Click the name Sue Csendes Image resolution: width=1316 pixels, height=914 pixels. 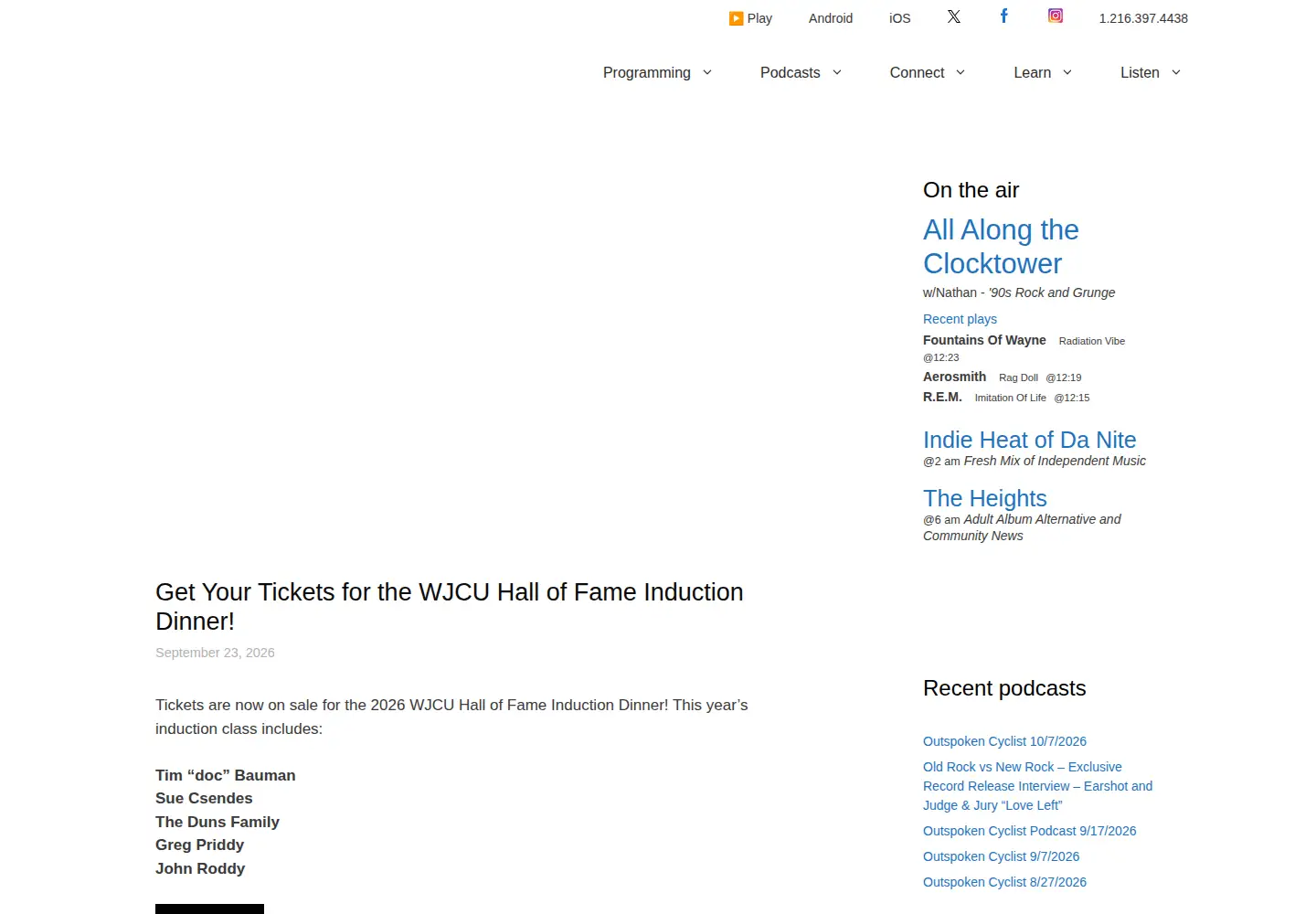(204, 798)
